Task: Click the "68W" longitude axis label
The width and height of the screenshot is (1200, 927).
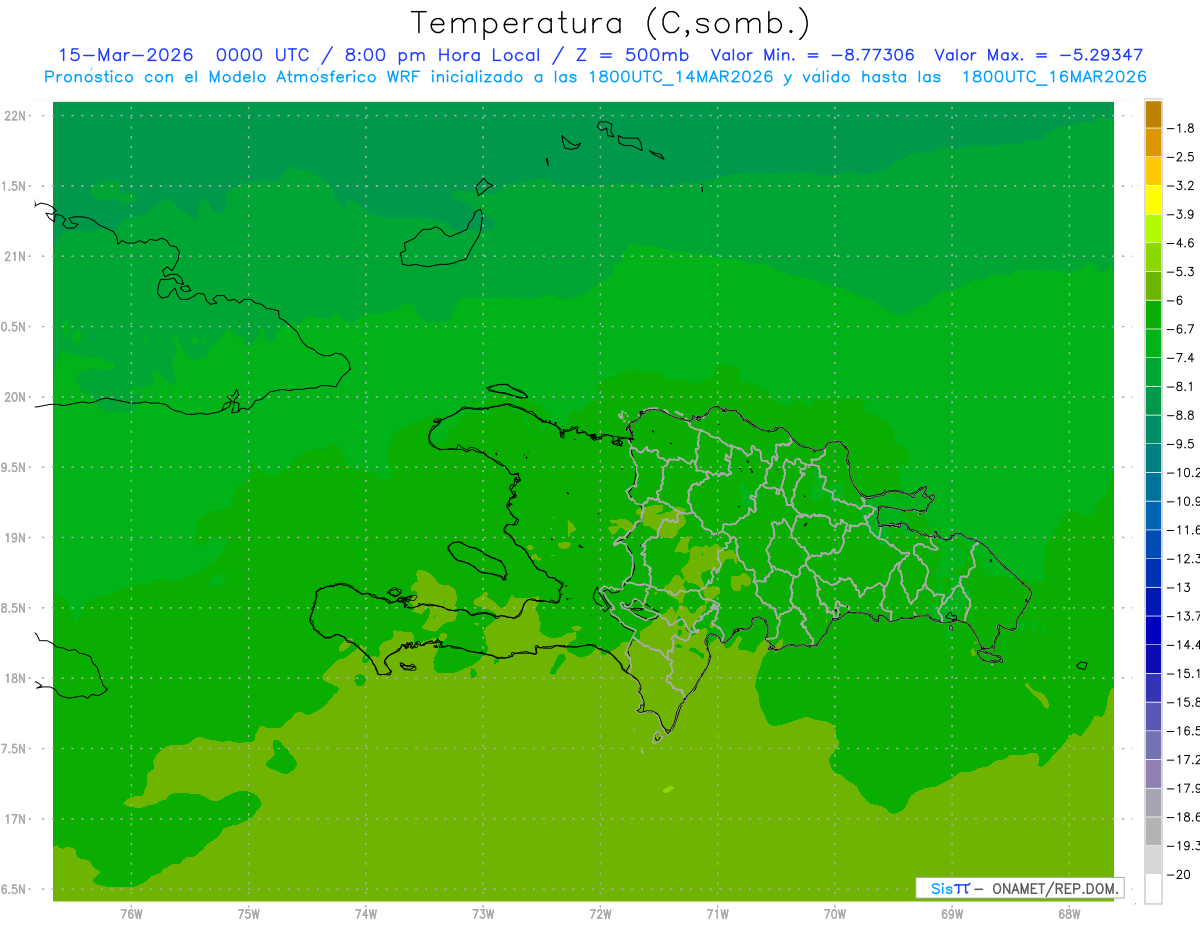Action: click(1069, 914)
